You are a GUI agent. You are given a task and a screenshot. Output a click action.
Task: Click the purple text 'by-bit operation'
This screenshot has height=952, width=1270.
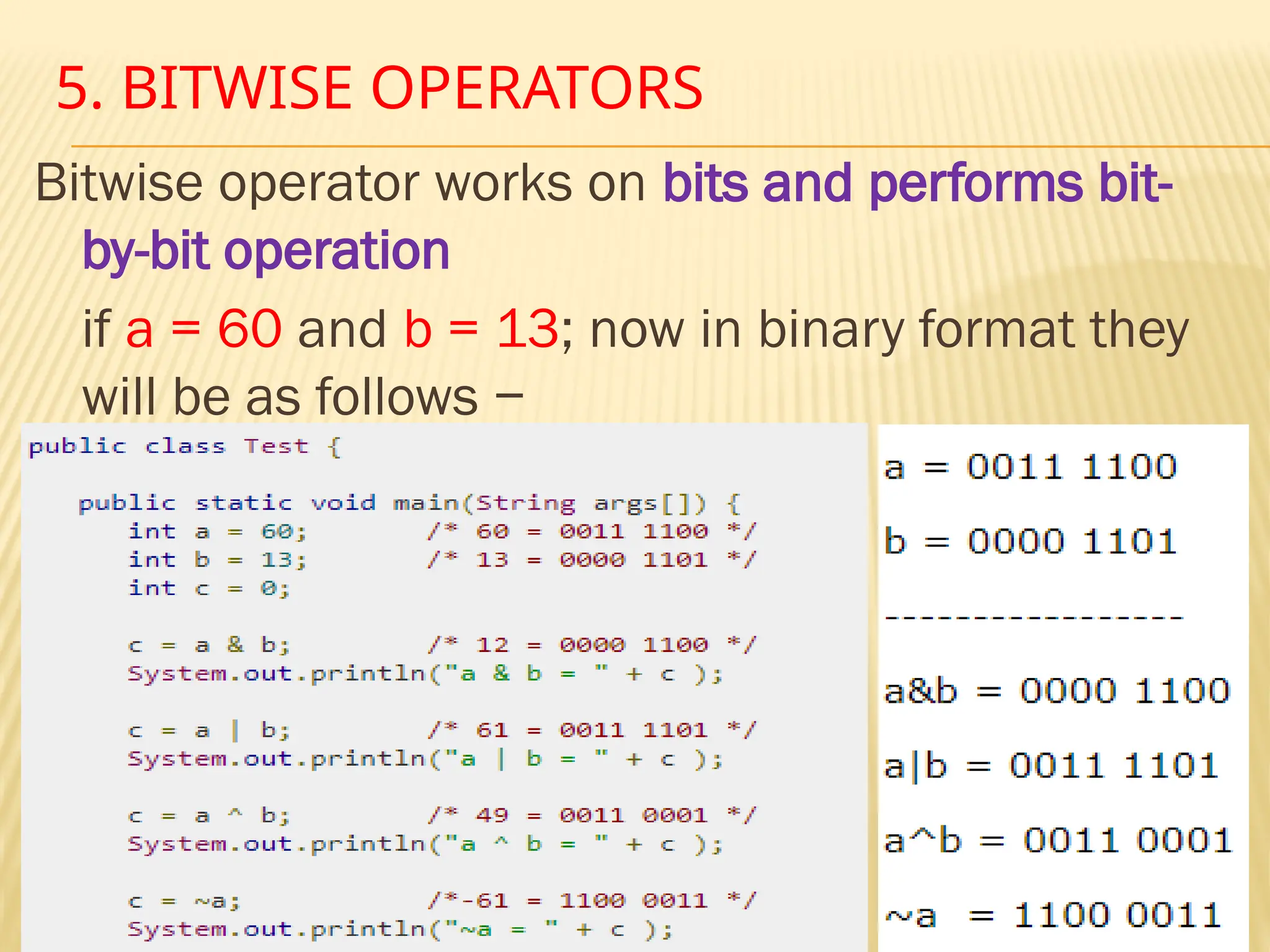pos(266,252)
